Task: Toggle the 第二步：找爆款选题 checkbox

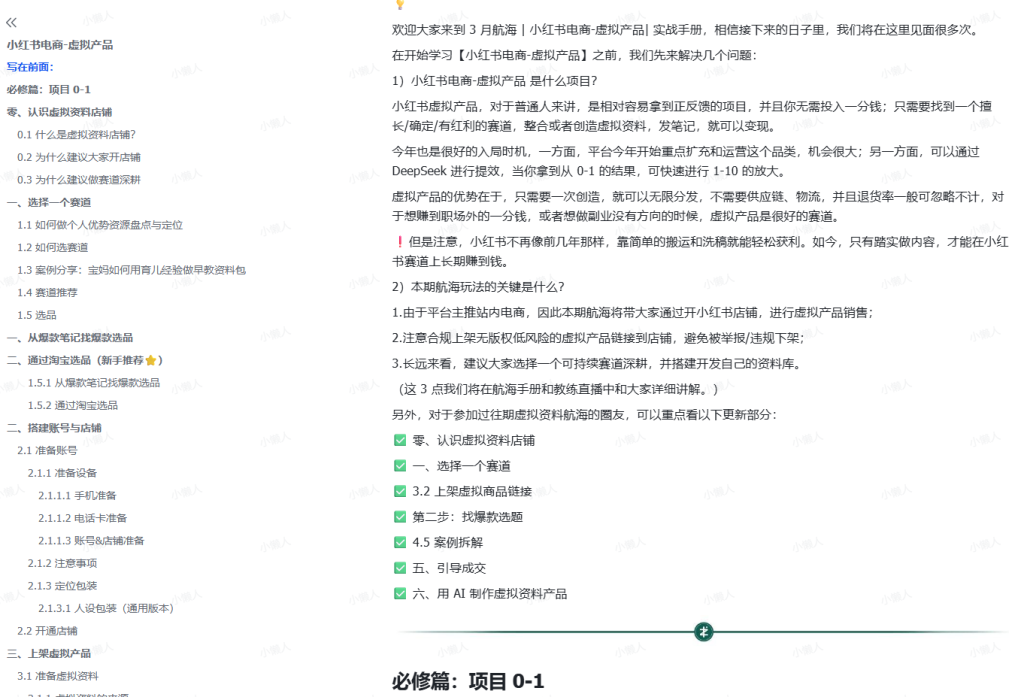Action: pos(400,517)
